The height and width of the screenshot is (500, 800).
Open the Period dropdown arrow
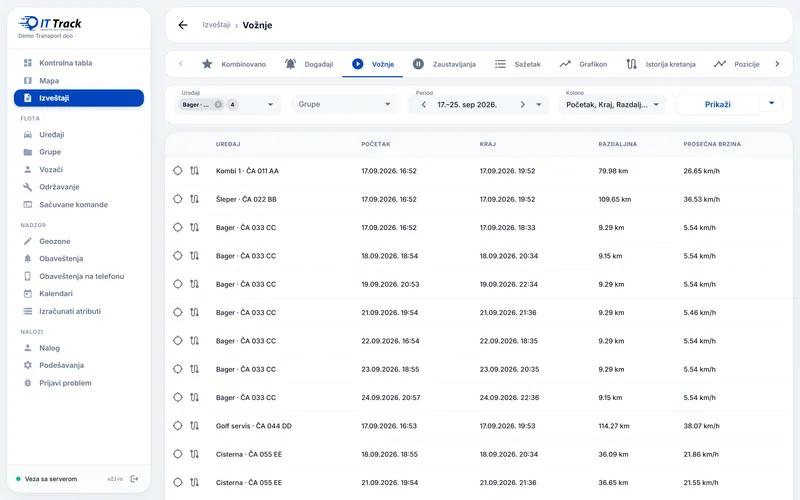click(x=539, y=105)
